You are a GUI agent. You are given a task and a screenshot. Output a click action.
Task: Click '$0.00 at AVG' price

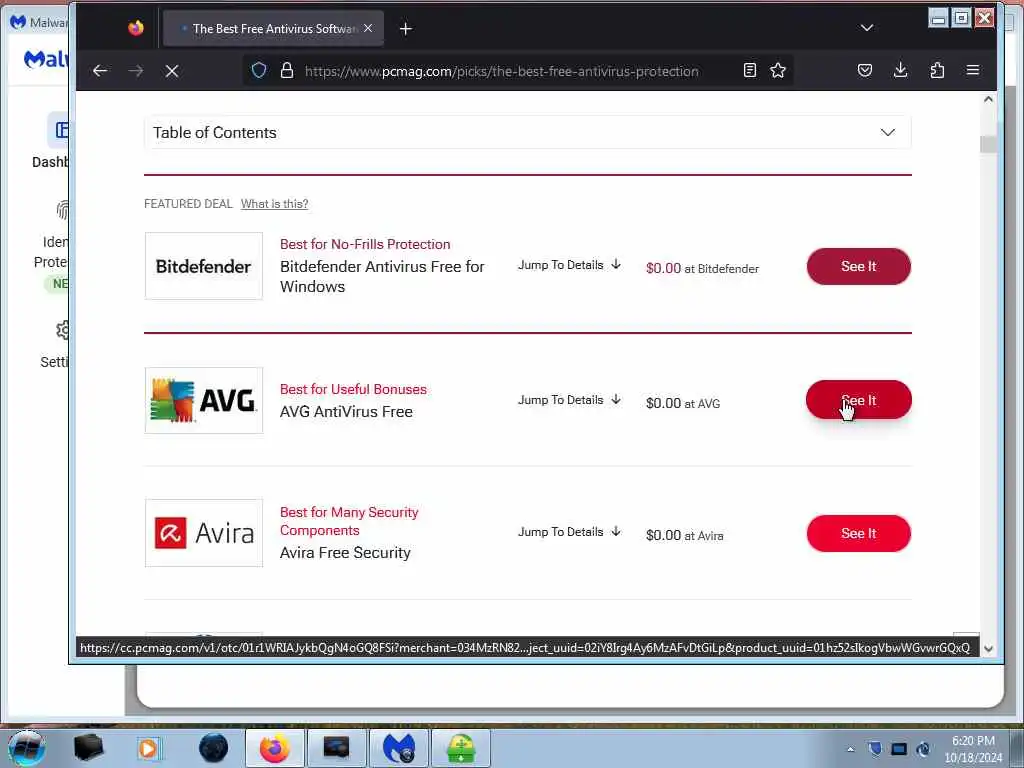[682, 404]
